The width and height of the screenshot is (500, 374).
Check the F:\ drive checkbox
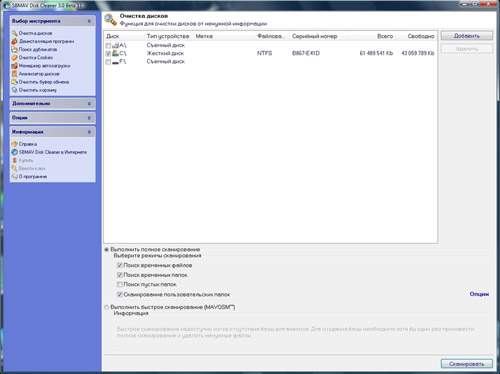point(108,62)
